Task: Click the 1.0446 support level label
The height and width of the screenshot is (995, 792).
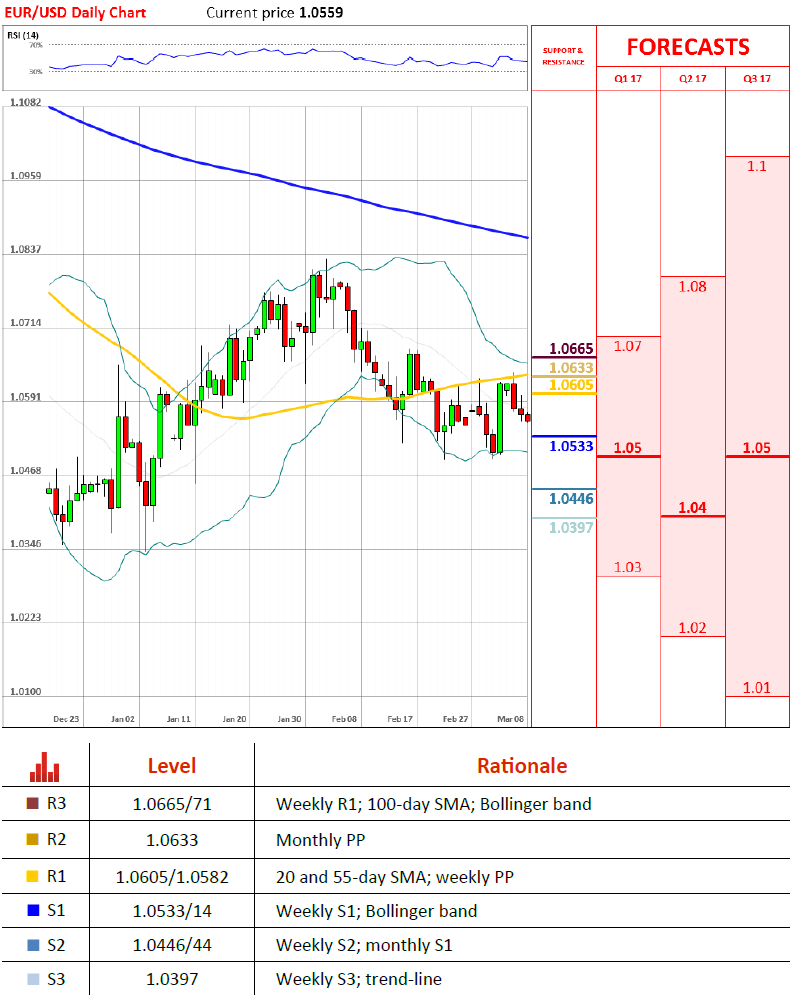Action: tap(571, 499)
